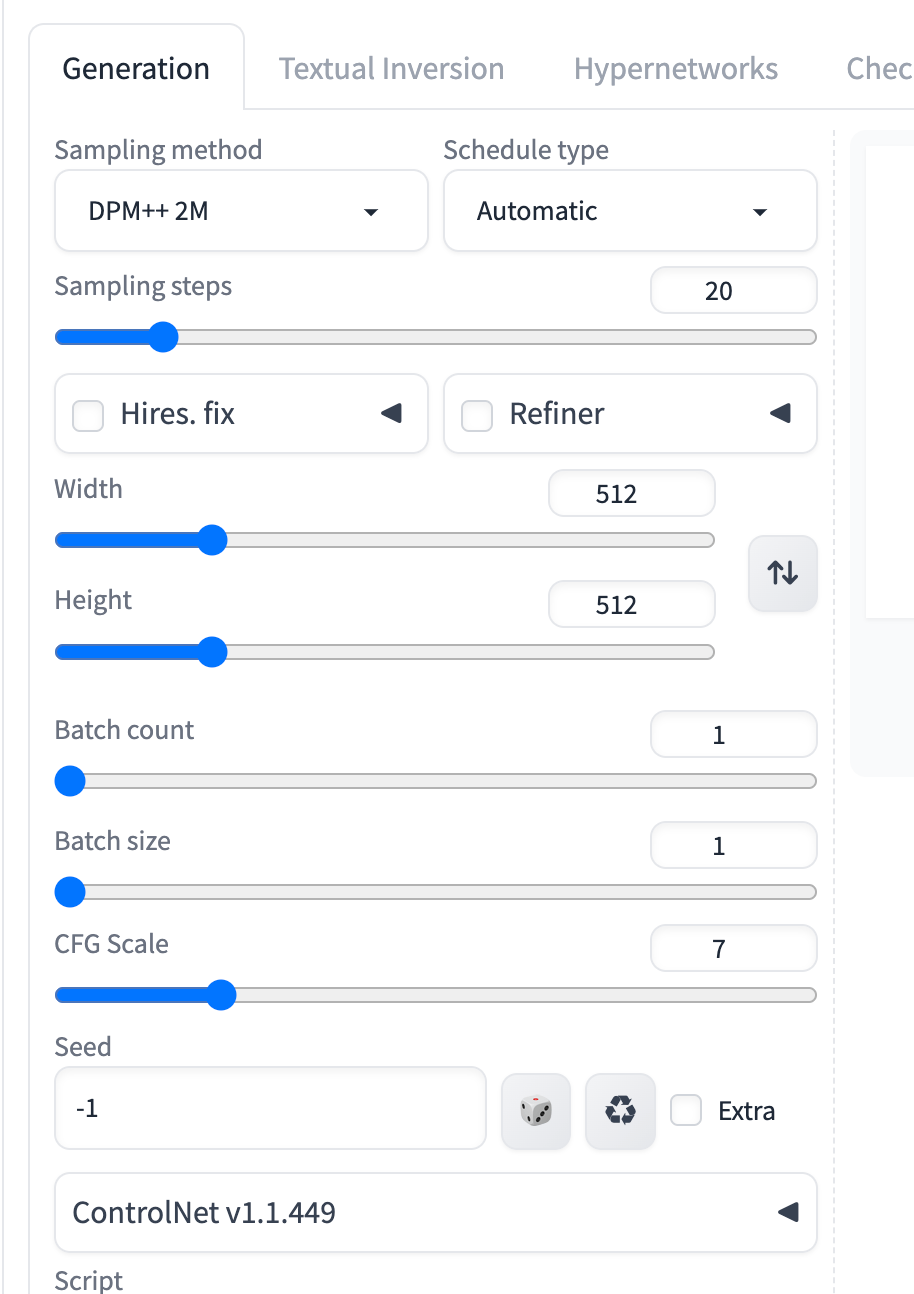This screenshot has width=914, height=1294.
Task: Open the Sampling method dropdown
Action: pyautogui.click(x=241, y=211)
